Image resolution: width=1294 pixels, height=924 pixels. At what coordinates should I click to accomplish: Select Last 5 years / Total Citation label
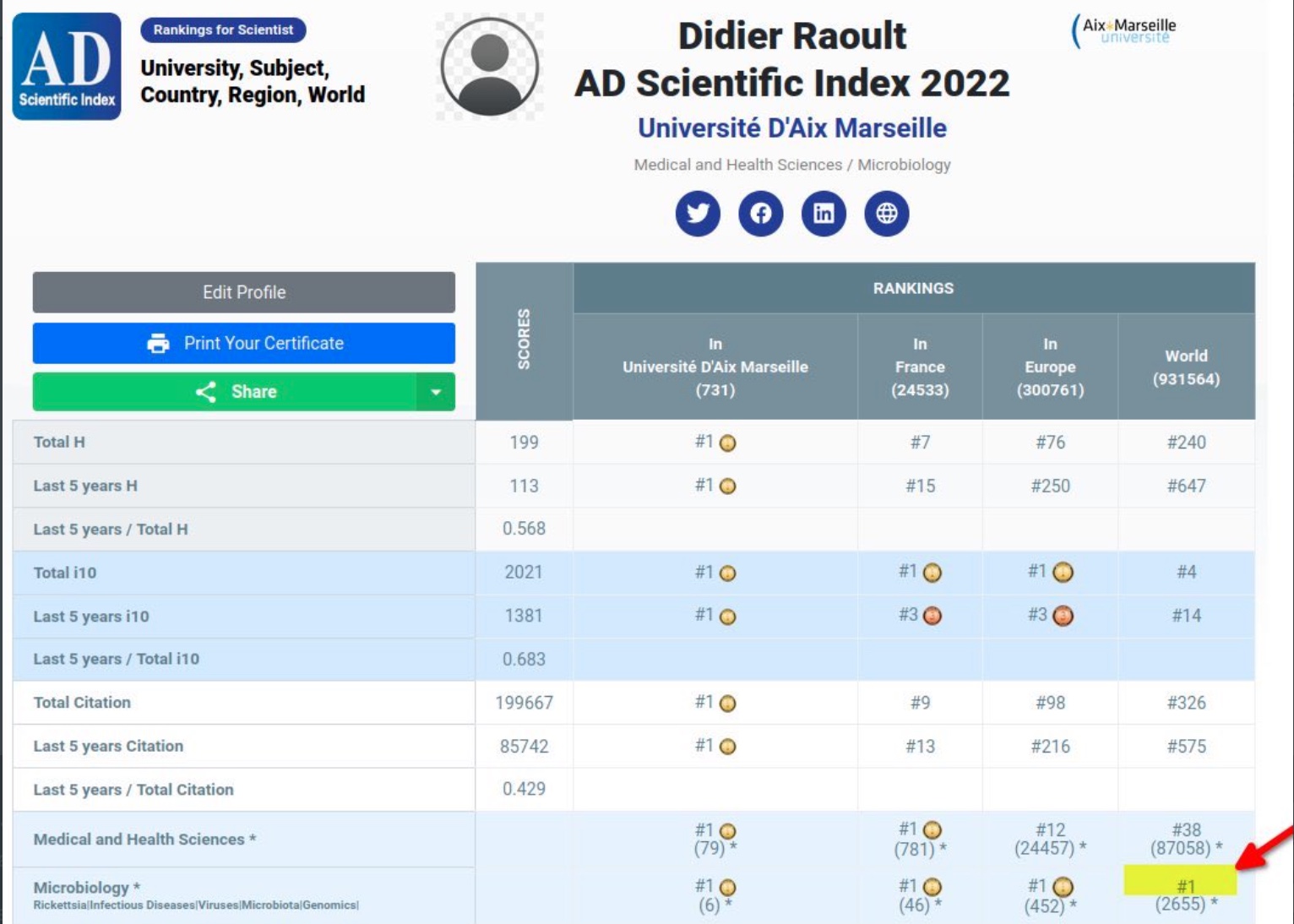click(x=133, y=790)
